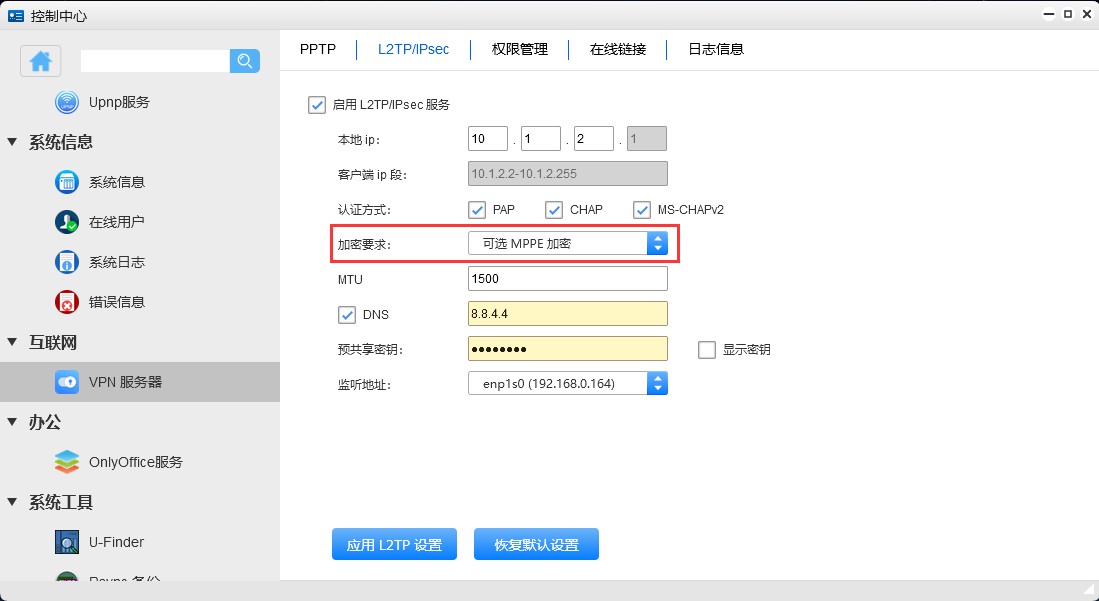This screenshot has width=1099, height=601.
Task: Open 错误信息 in the sidebar
Action: [116, 302]
